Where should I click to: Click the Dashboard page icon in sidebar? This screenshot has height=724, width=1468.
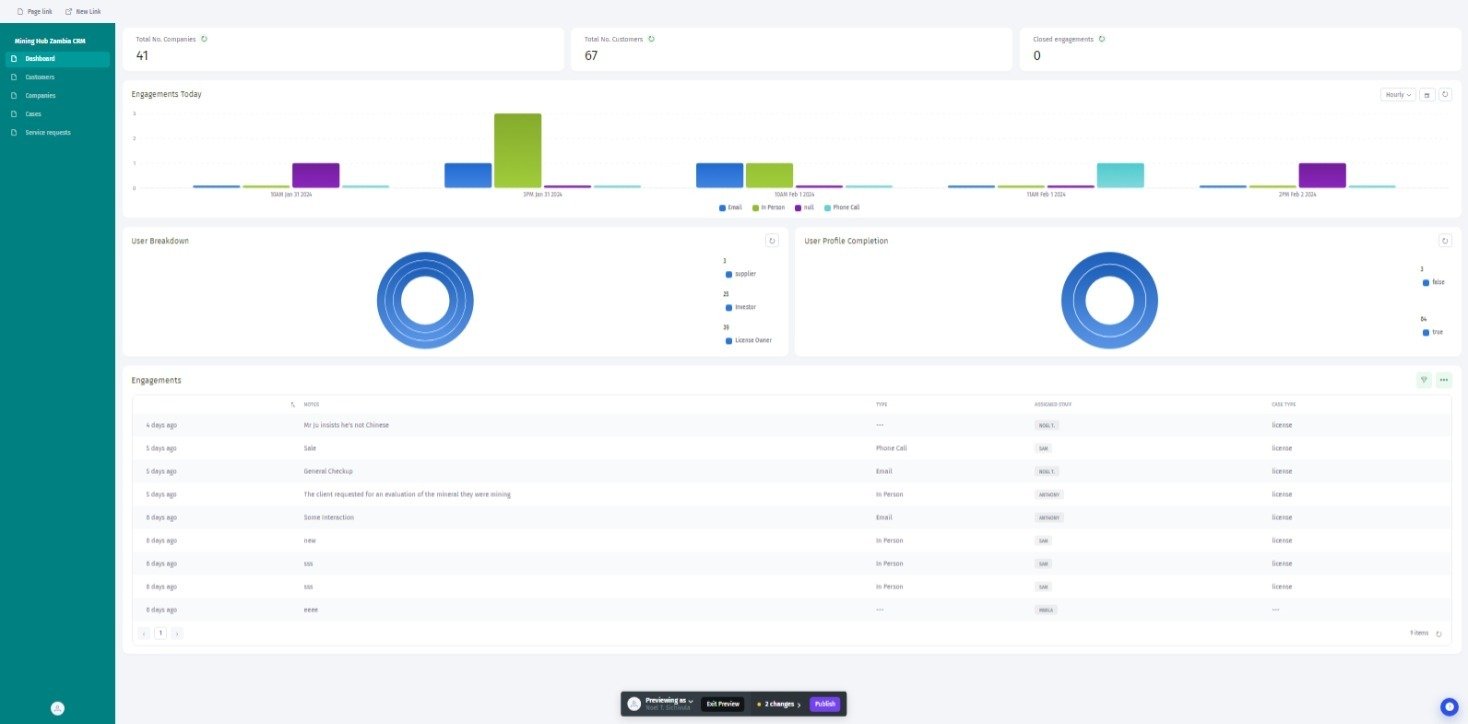tap(14, 59)
